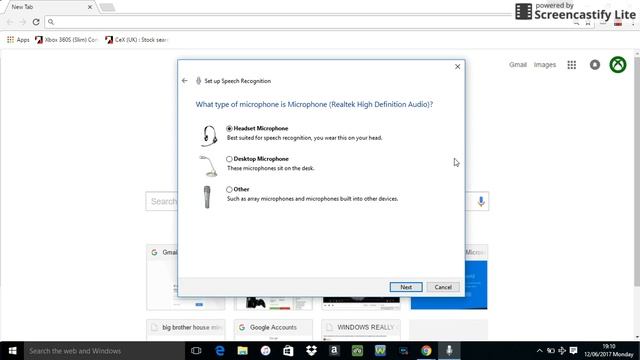
Task: Start voice search with Google microphone icon
Action: 481,201
